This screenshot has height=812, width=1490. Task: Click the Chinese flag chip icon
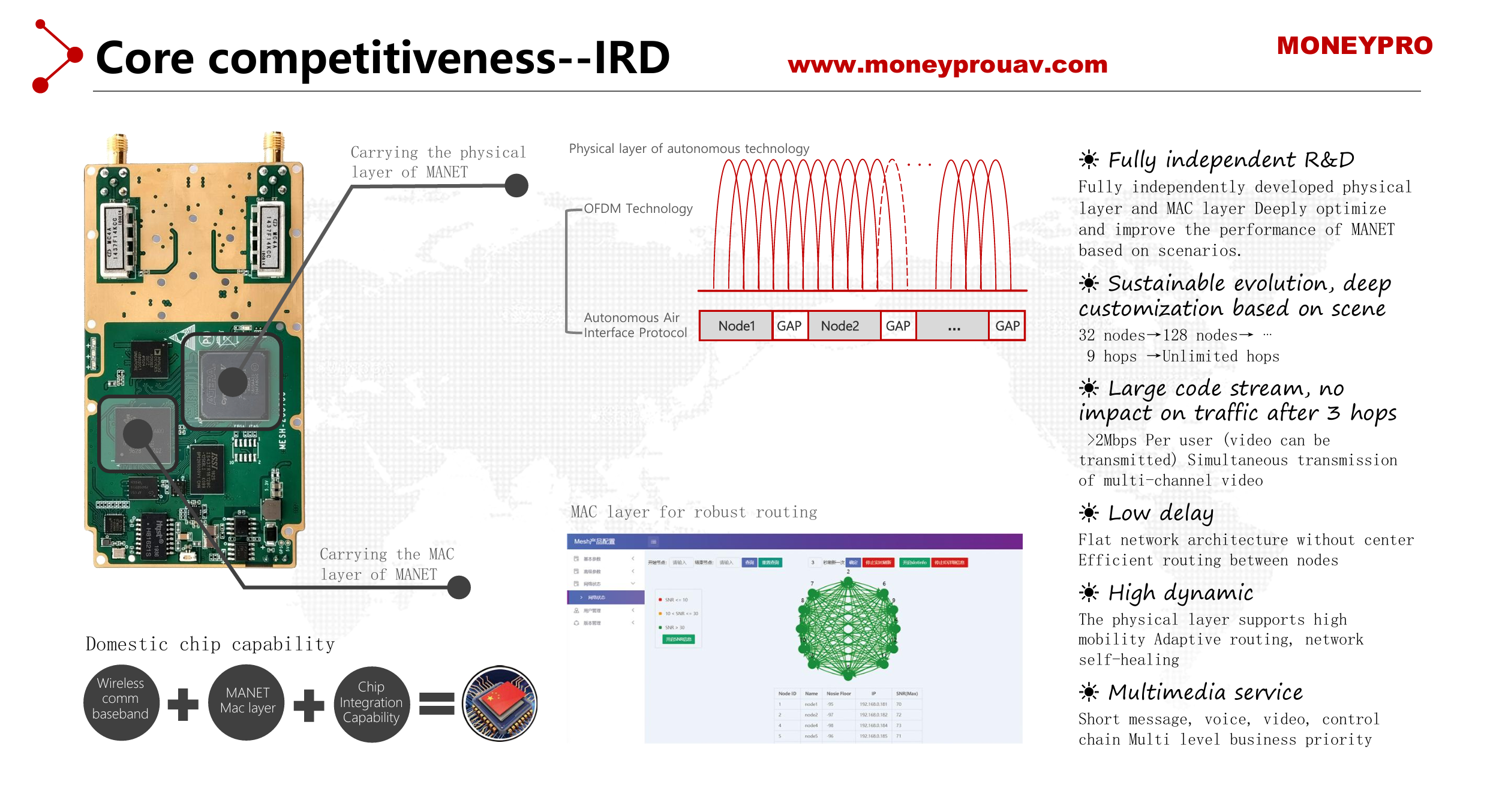[x=500, y=703]
